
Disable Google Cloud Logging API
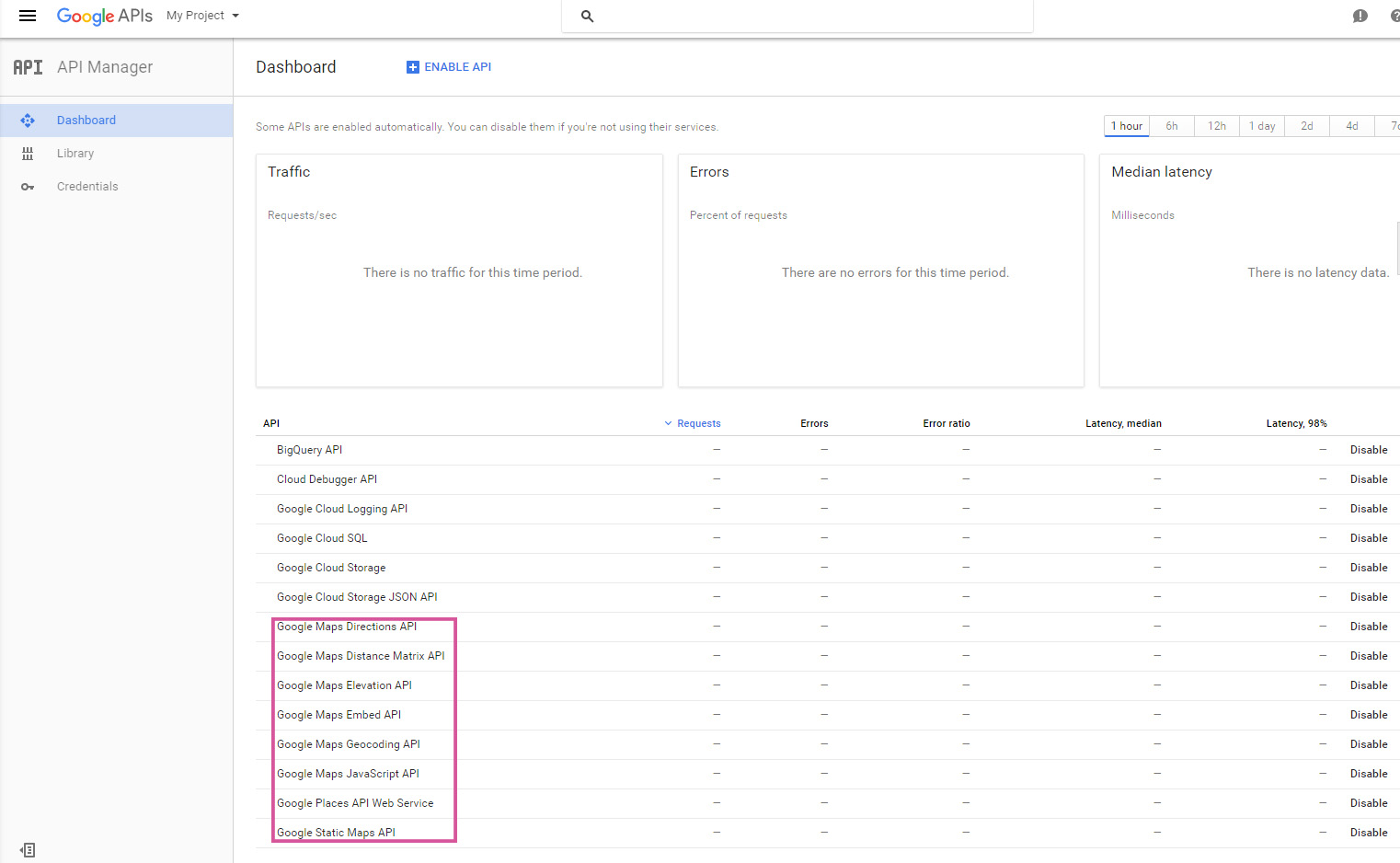[1369, 509]
